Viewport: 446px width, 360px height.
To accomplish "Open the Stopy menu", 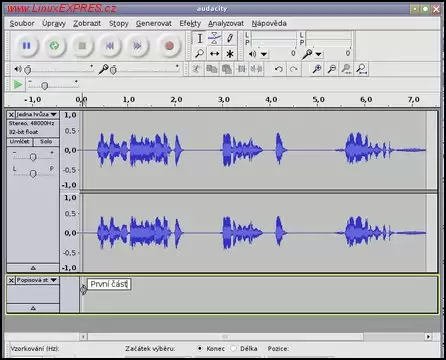I will click(119, 23).
